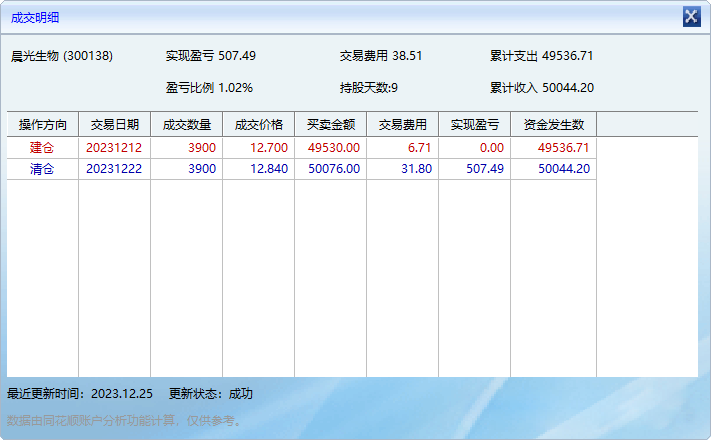Click the 成交数量 column header
The image size is (711, 440).
pos(186,125)
